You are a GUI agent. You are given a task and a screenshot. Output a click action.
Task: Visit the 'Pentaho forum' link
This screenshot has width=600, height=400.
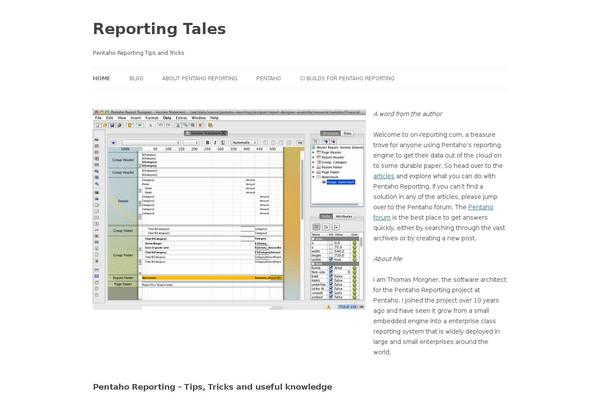481,207
